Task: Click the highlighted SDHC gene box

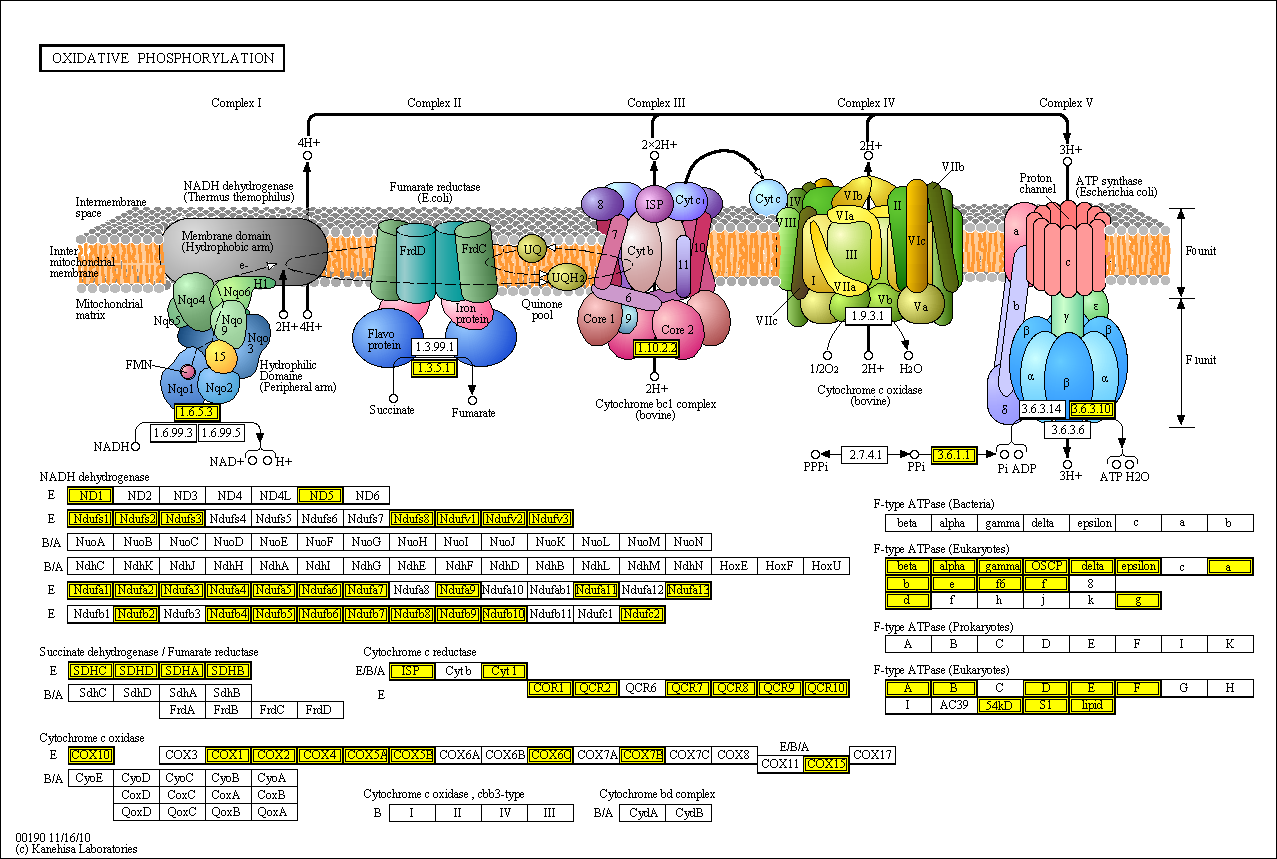Action: point(90,670)
